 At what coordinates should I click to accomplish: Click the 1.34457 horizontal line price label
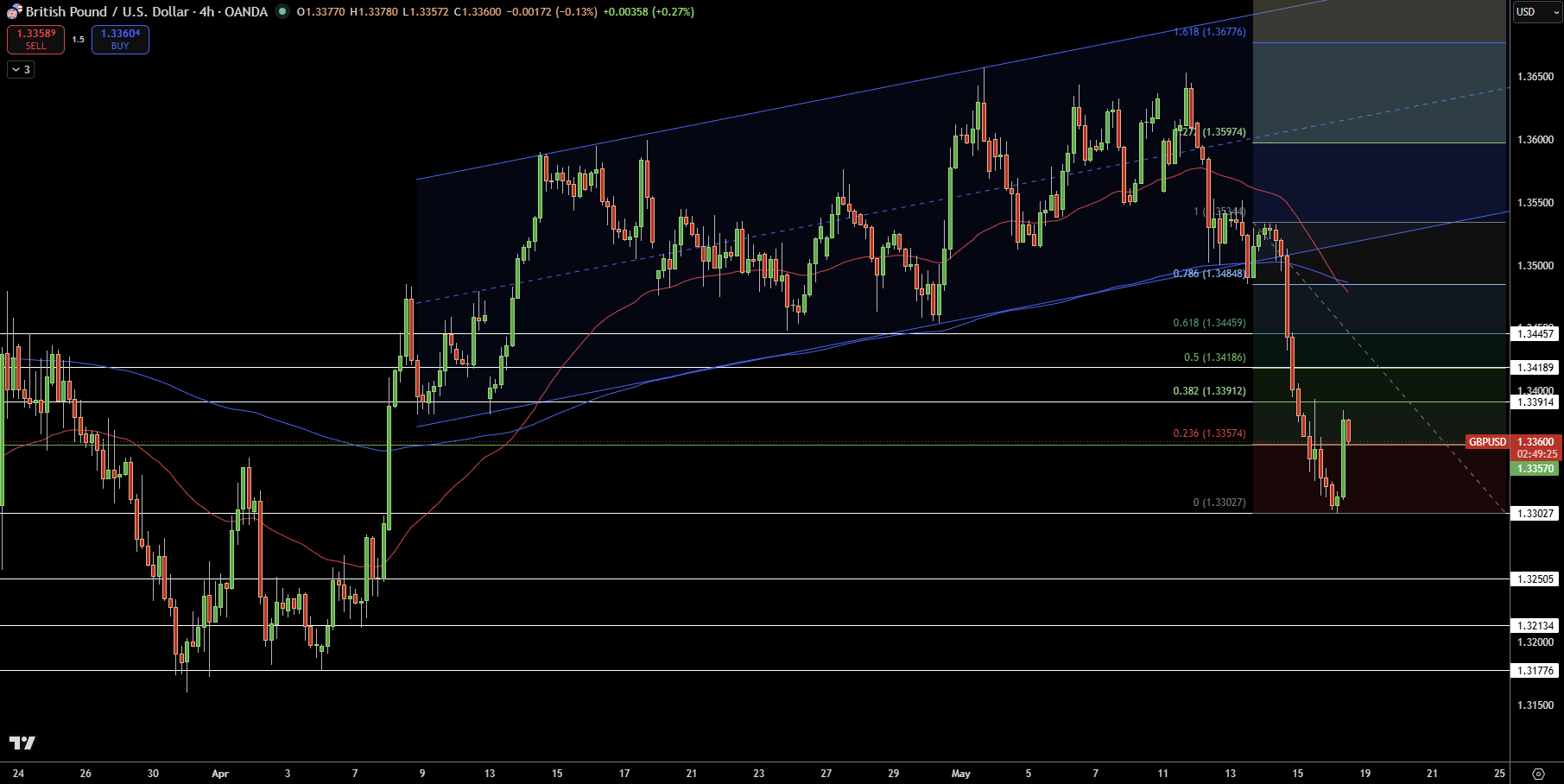click(1536, 334)
